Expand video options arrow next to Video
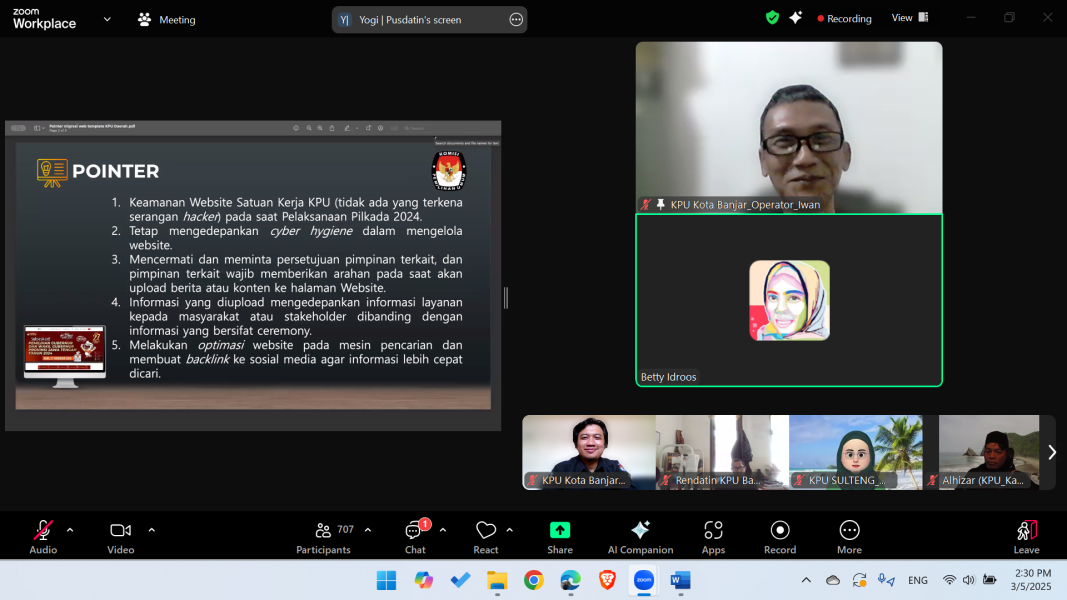 (151, 530)
